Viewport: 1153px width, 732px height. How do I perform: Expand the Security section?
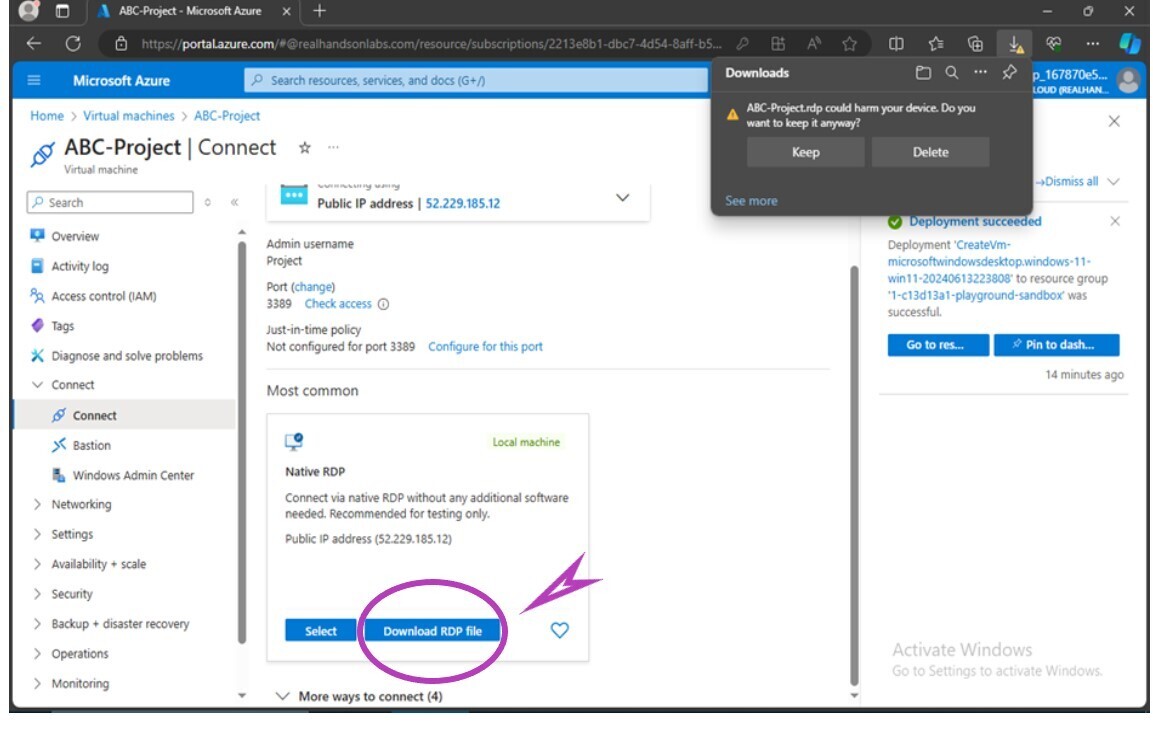[37, 594]
